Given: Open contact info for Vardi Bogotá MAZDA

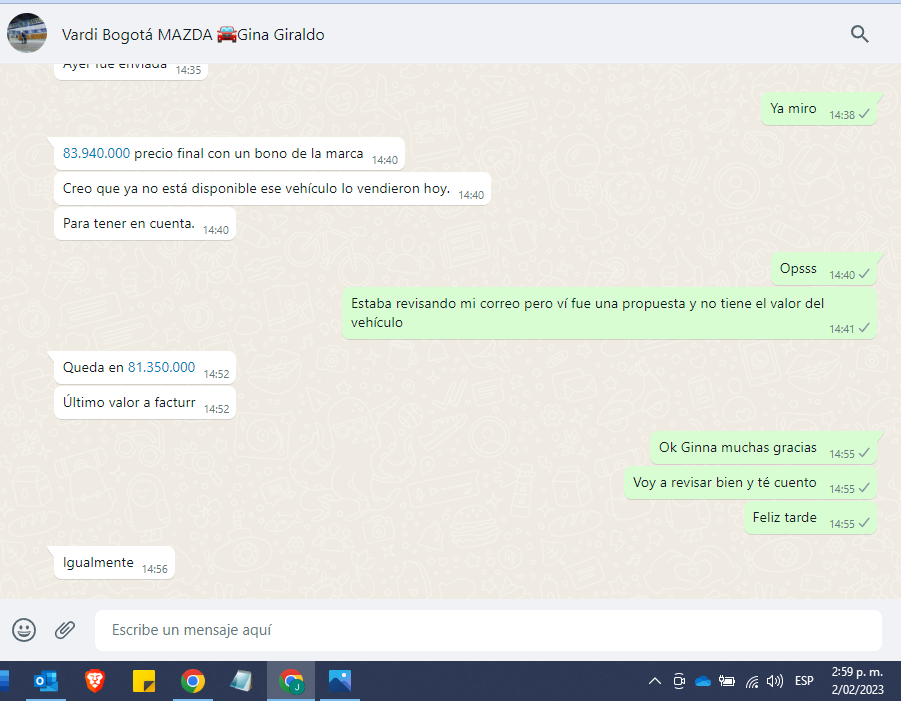Looking at the screenshot, I should (x=193, y=34).
